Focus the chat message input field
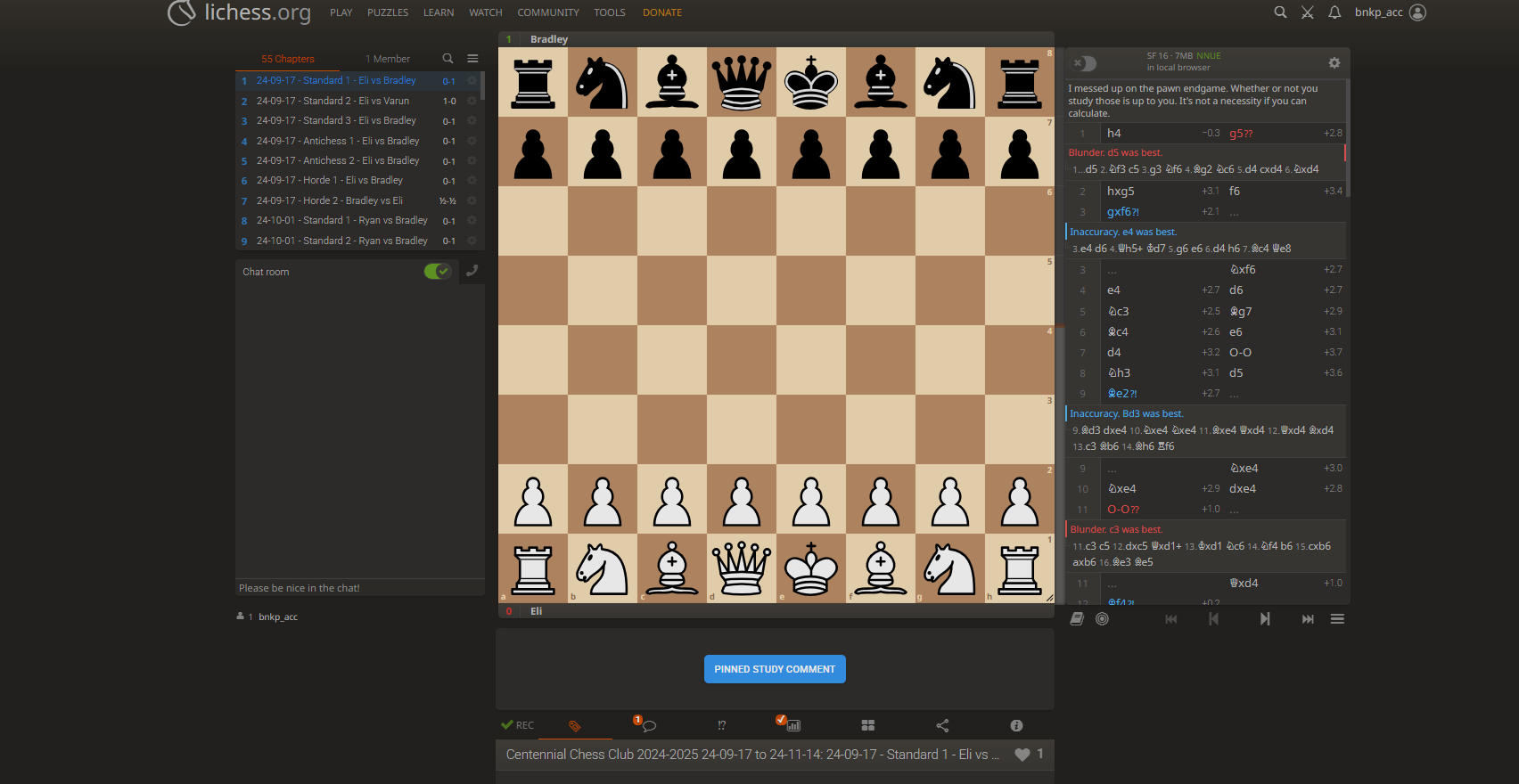The height and width of the screenshot is (784, 1519). pyautogui.click(x=360, y=588)
